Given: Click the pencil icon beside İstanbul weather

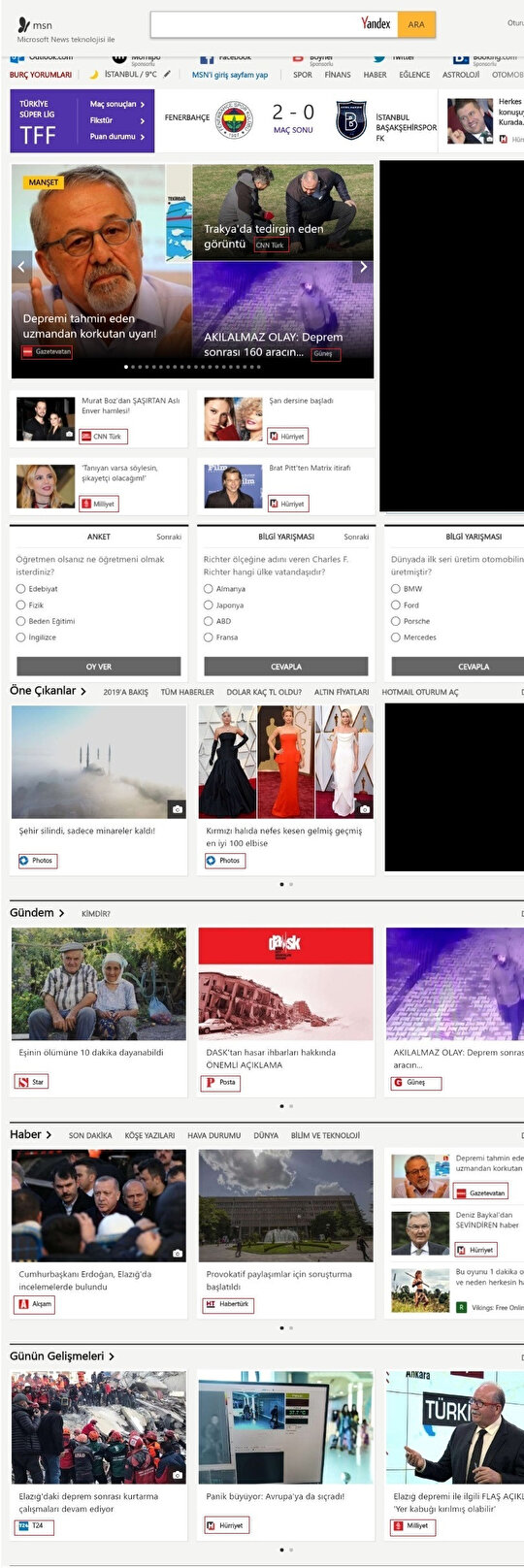Looking at the screenshot, I should tap(167, 74).
